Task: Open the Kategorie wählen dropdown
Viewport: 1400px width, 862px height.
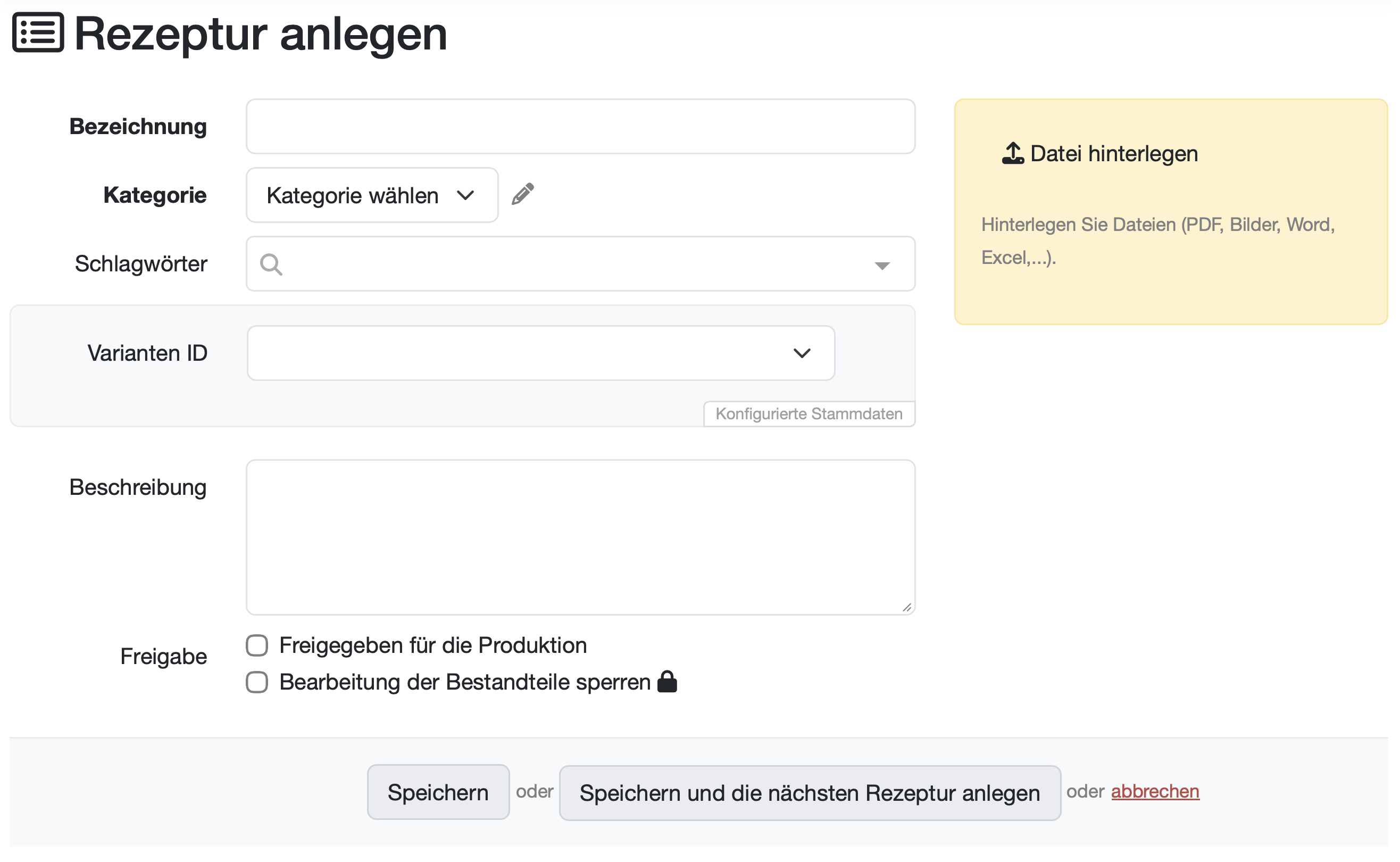Action: tap(371, 195)
